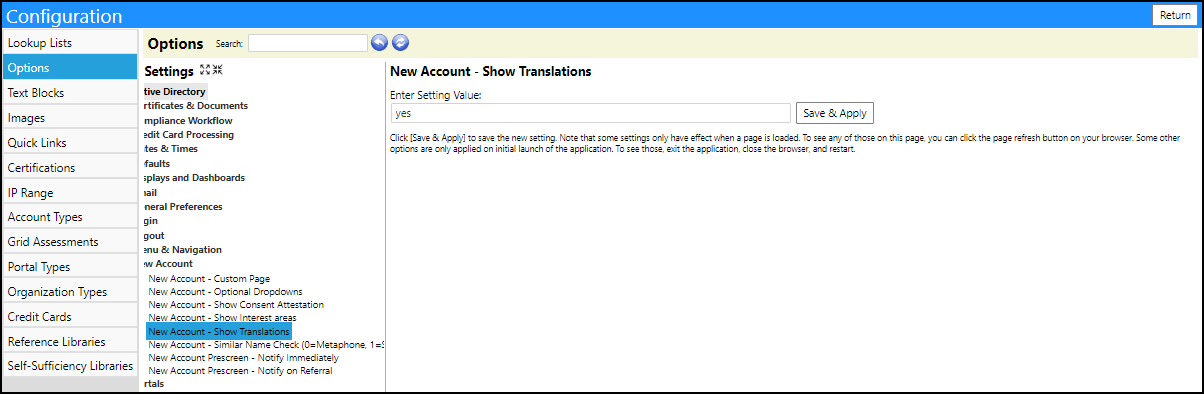Screen dimensions: 1204x394
Task: Select Portal Types in the sidebar
Action: [x=69, y=267]
